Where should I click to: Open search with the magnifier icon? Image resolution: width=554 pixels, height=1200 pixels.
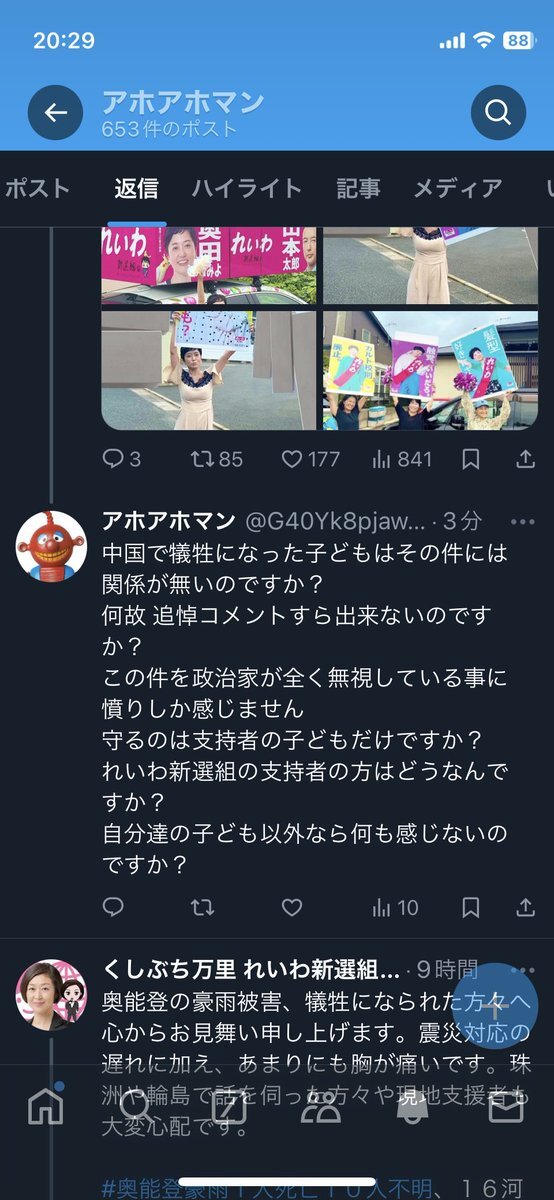point(498,112)
